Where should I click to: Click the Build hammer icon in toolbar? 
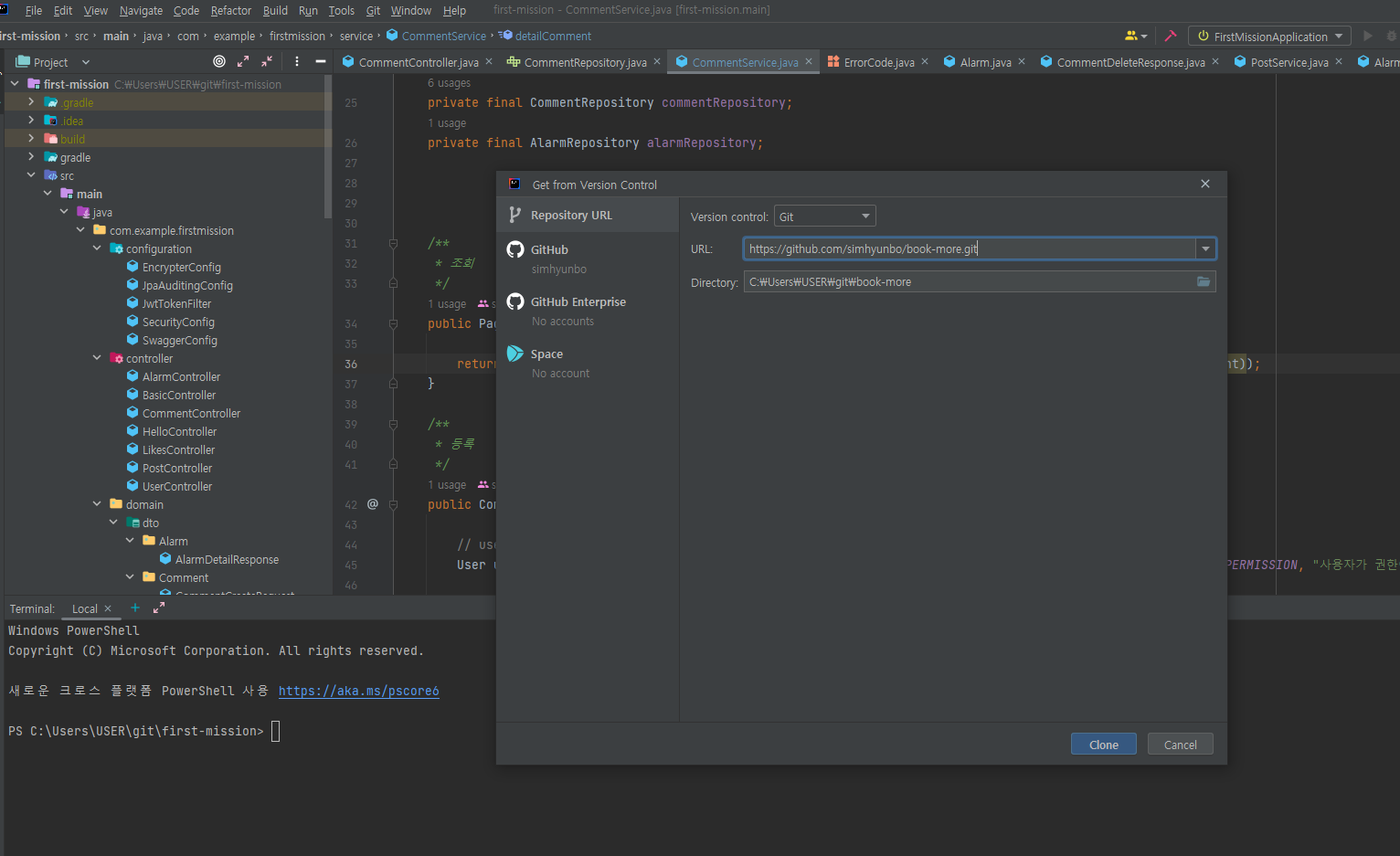[x=1170, y=37]
